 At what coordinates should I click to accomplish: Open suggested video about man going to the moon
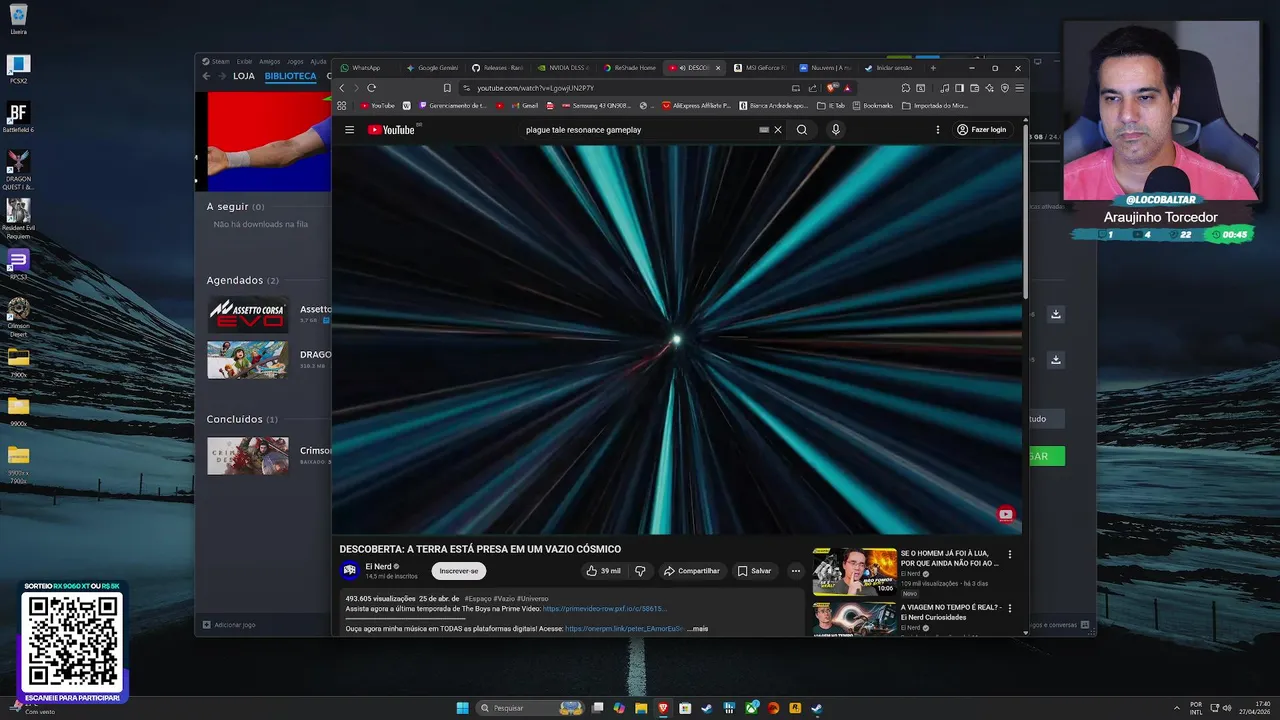point(855,571)
